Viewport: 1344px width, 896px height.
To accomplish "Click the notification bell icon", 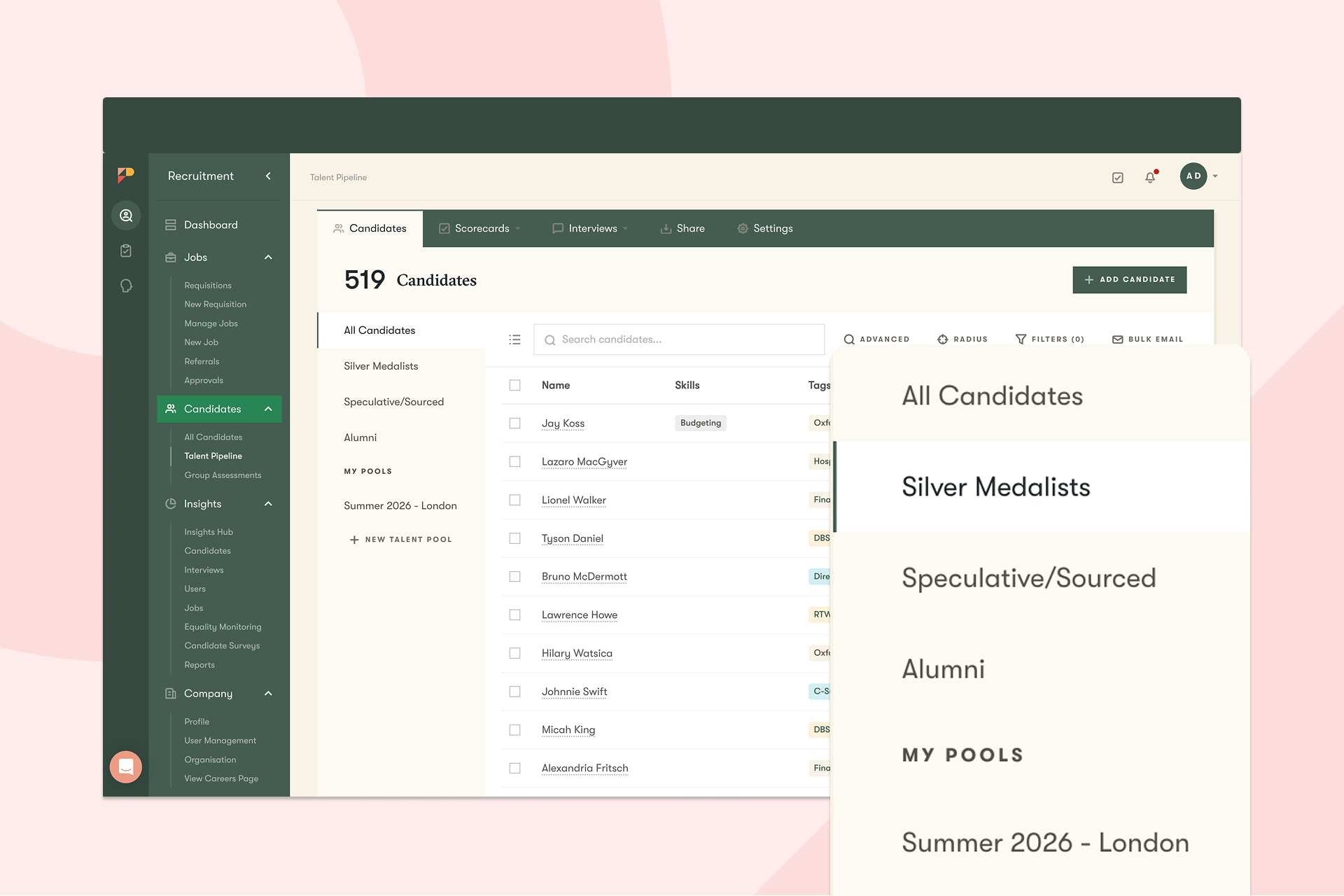I will 1149,178.
